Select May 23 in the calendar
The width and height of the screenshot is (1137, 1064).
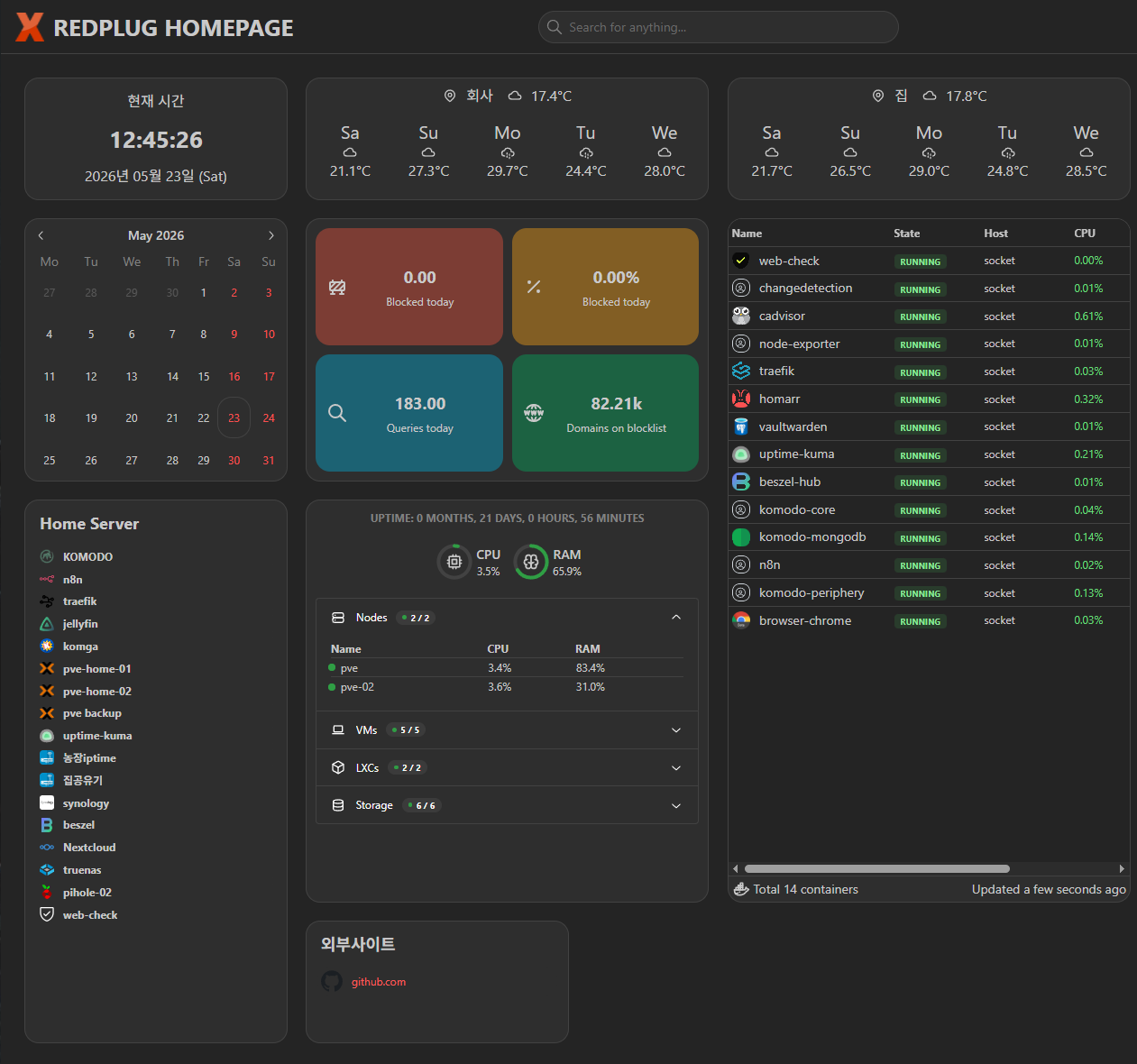234,417
